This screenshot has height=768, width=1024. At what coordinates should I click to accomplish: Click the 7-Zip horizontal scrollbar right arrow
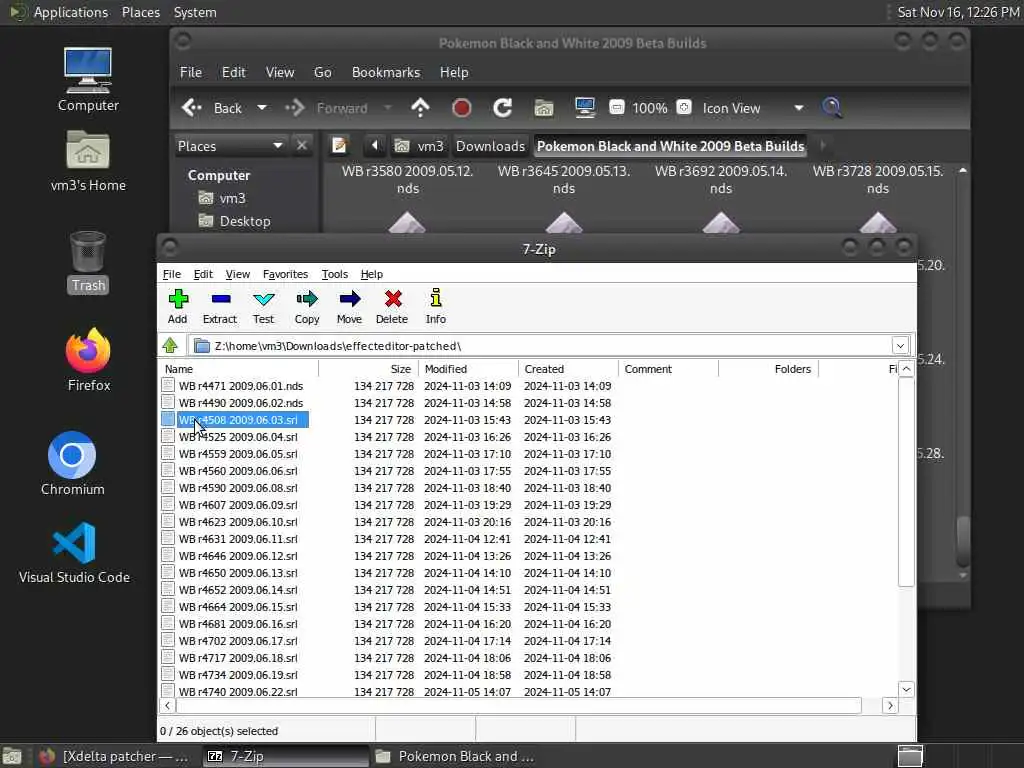pos(889,705)
